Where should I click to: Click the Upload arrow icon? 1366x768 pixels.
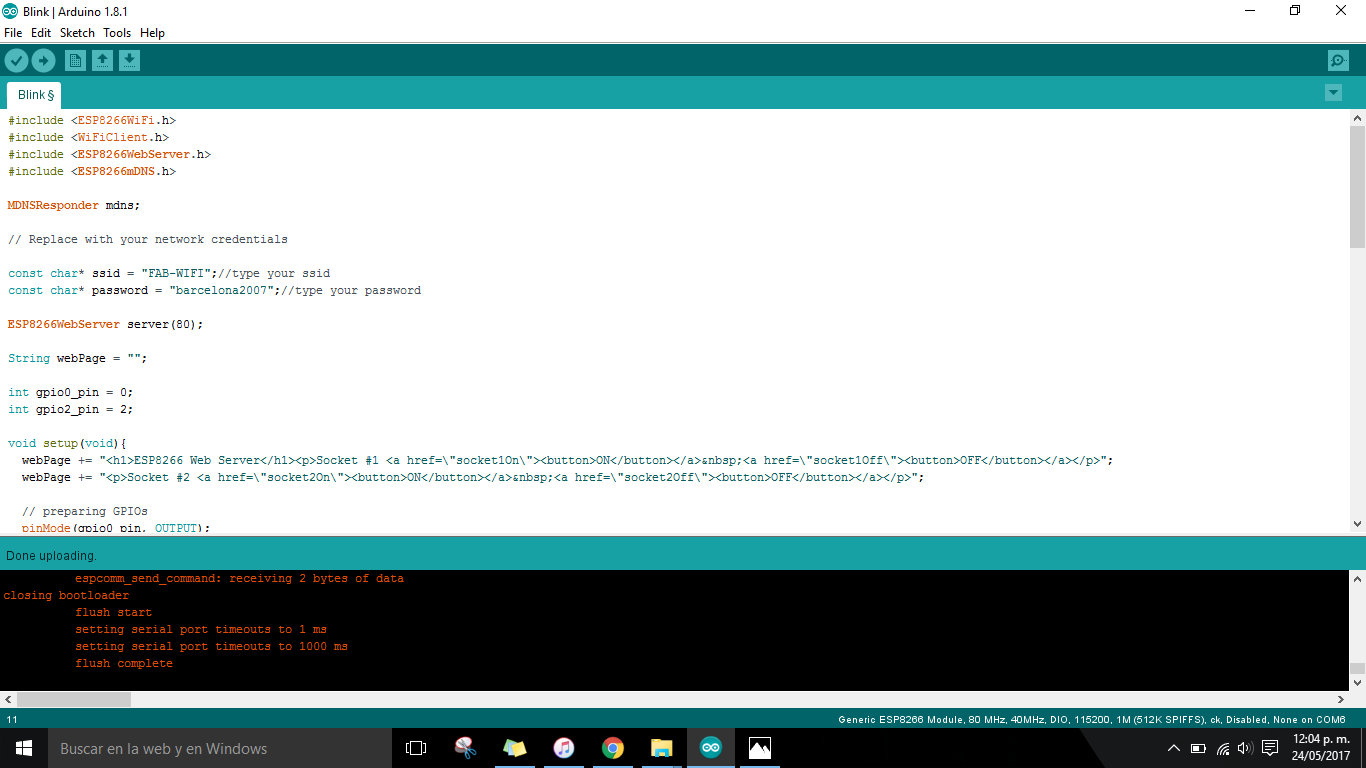pos(43,61)
